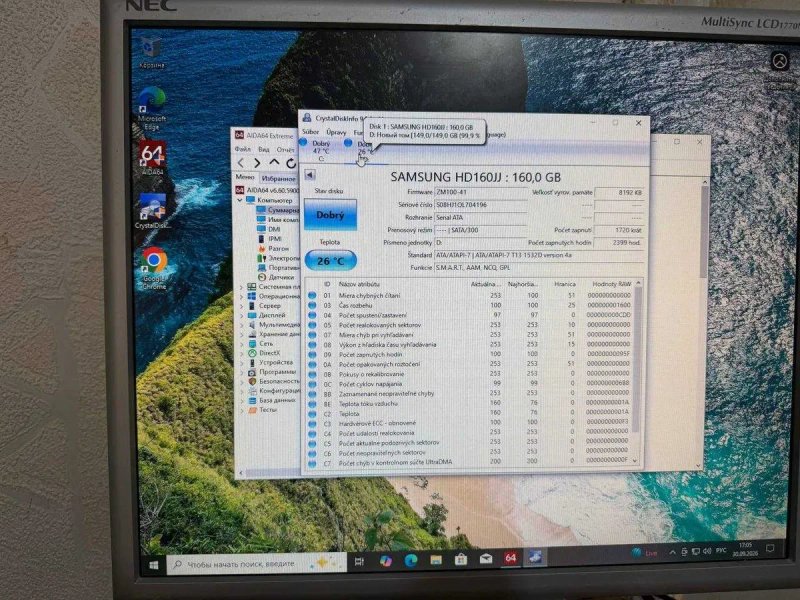This screenshot has width=800, height=600.
Task: Open Copilot from the taskbar
Action: 386,561
